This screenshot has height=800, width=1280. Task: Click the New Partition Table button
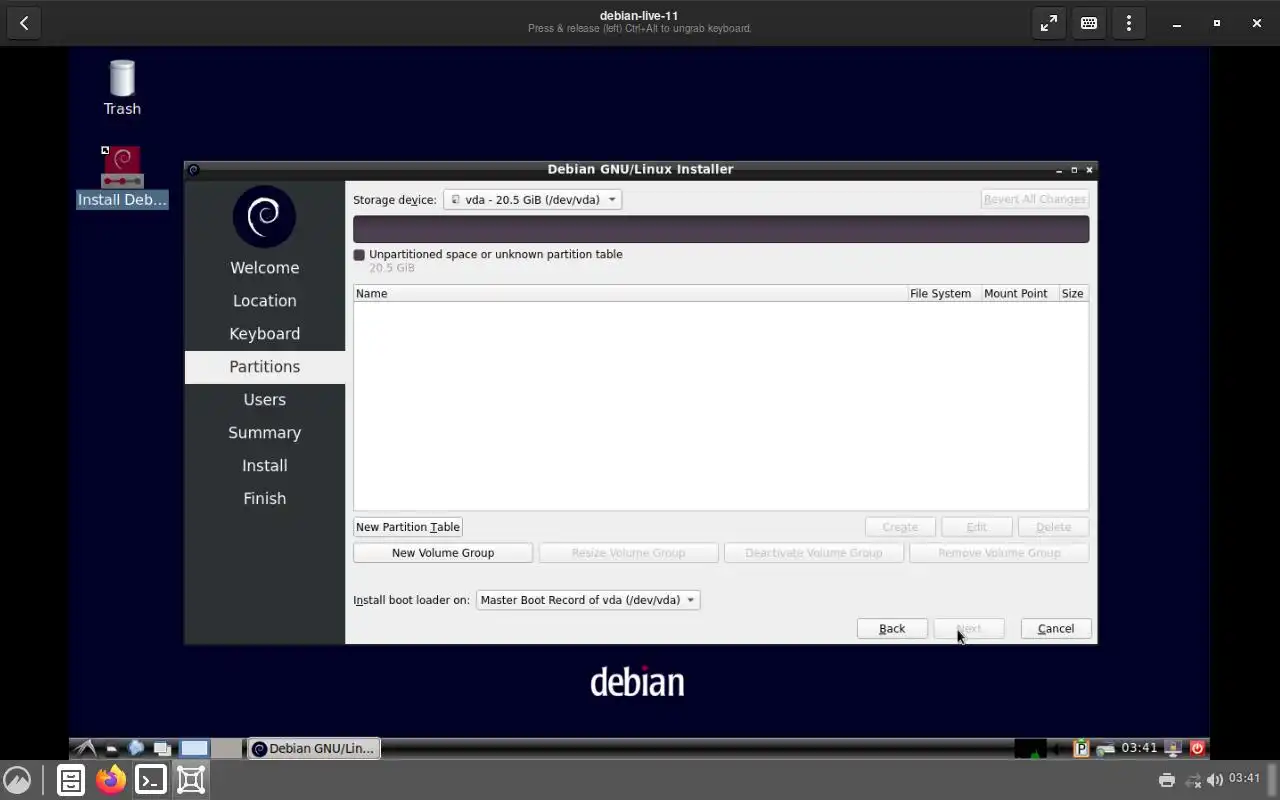pyautogui.click(x=408, y=527)
